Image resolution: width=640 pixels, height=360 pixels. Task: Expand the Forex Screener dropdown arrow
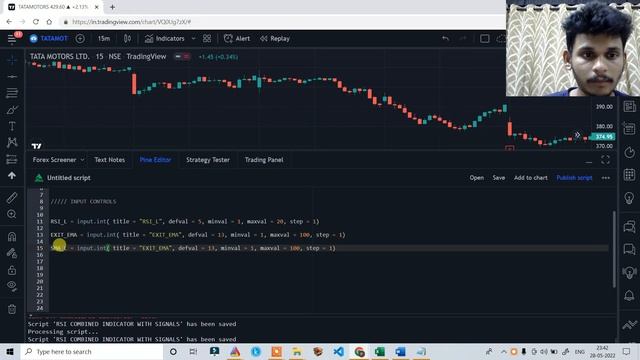click(82, 160)
